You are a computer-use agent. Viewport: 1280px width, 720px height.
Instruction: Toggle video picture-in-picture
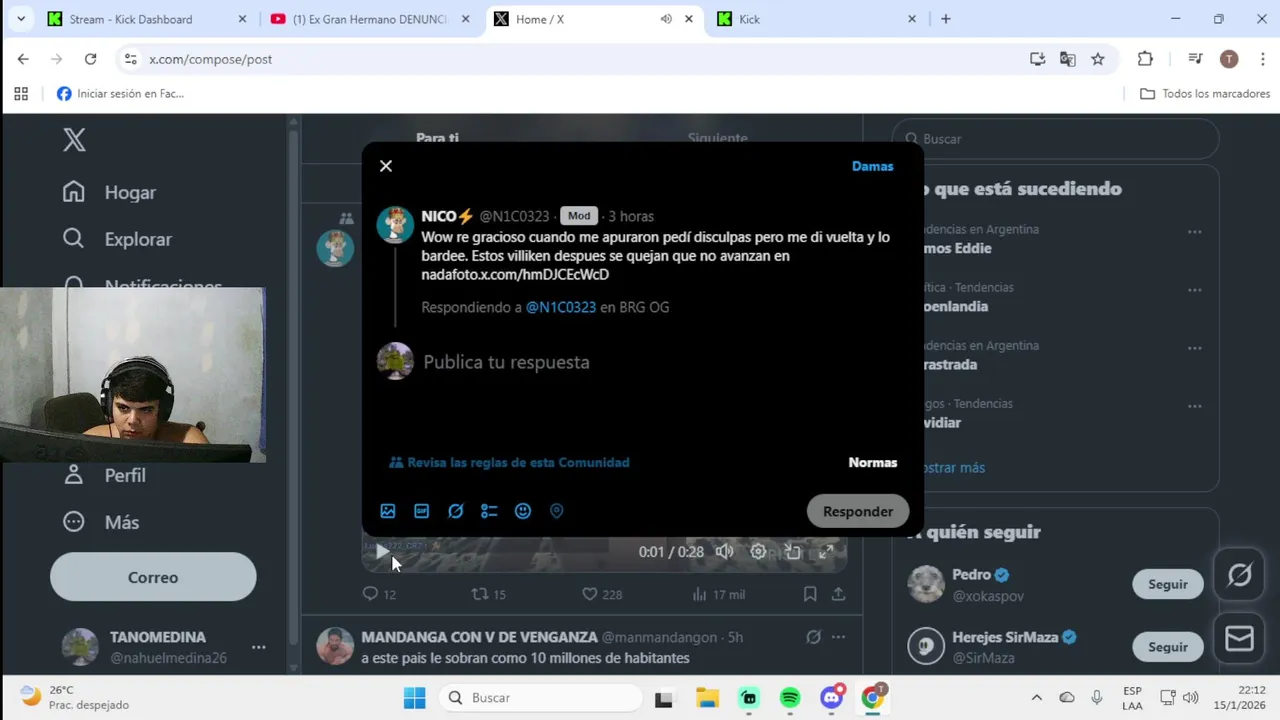coord(792,551)
